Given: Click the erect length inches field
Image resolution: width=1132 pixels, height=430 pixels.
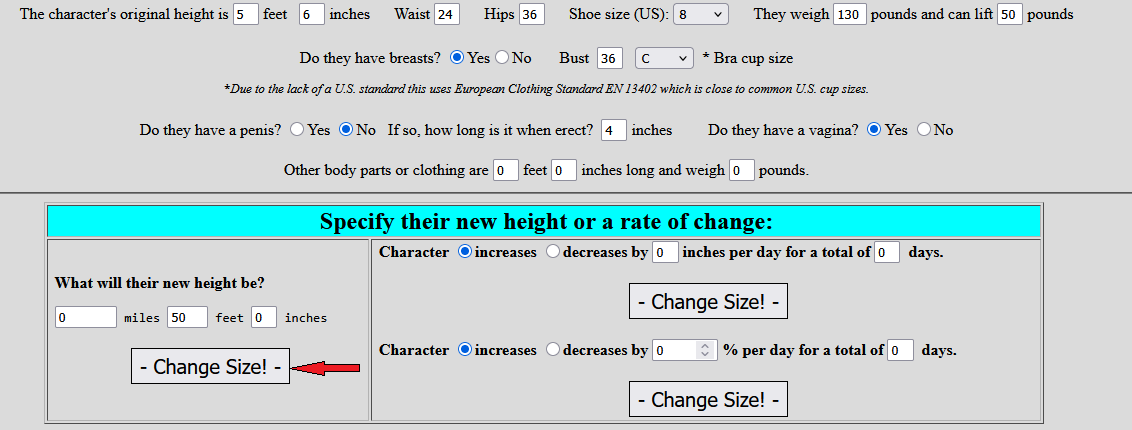Looking at the screenshot, I should pos(614,131).
